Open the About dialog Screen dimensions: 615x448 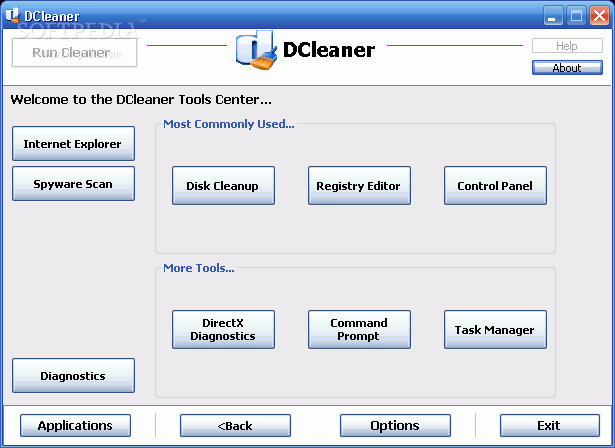coord(567,67)
